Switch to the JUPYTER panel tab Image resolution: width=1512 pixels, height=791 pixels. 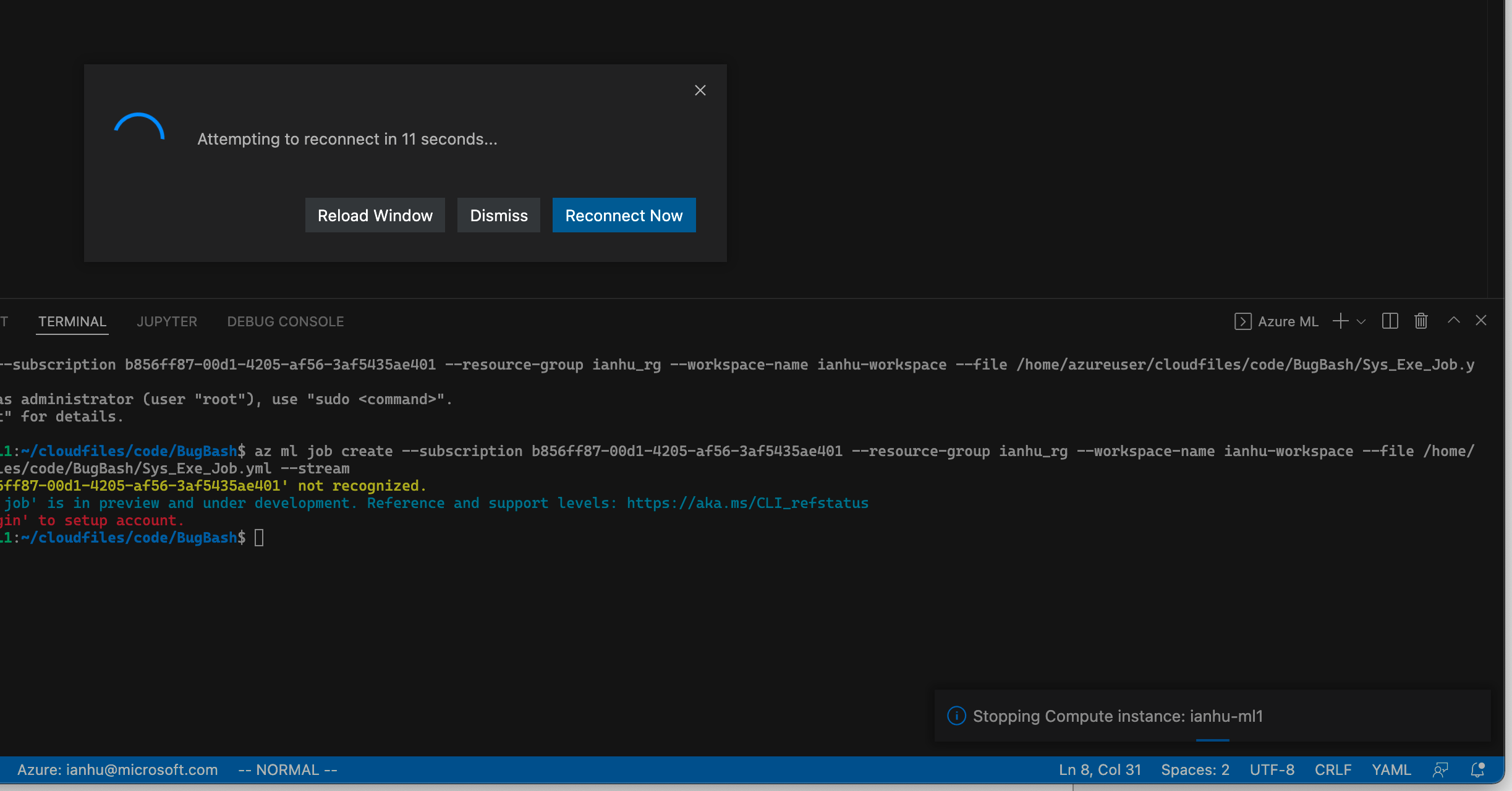[x=167, y=321]
